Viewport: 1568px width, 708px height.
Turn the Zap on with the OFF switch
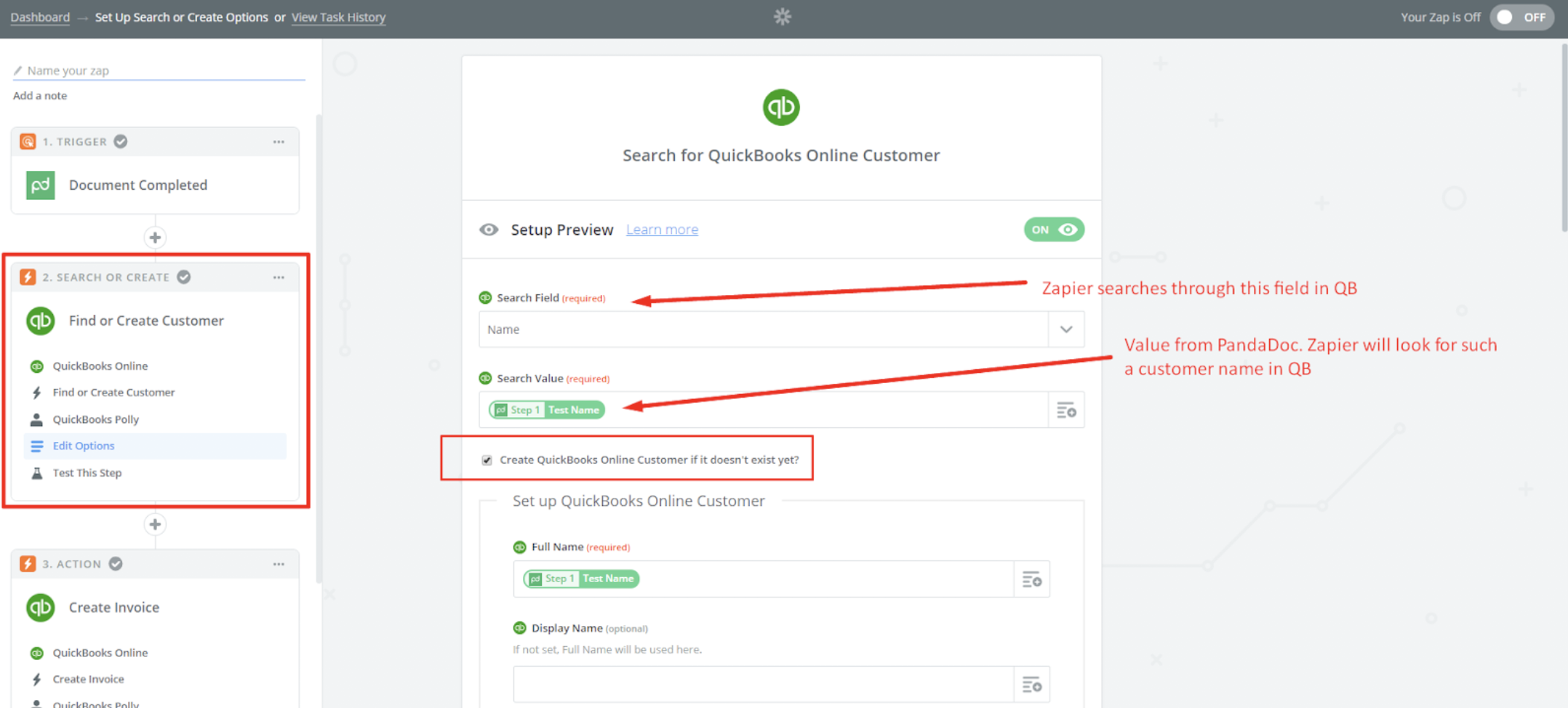1521,17
